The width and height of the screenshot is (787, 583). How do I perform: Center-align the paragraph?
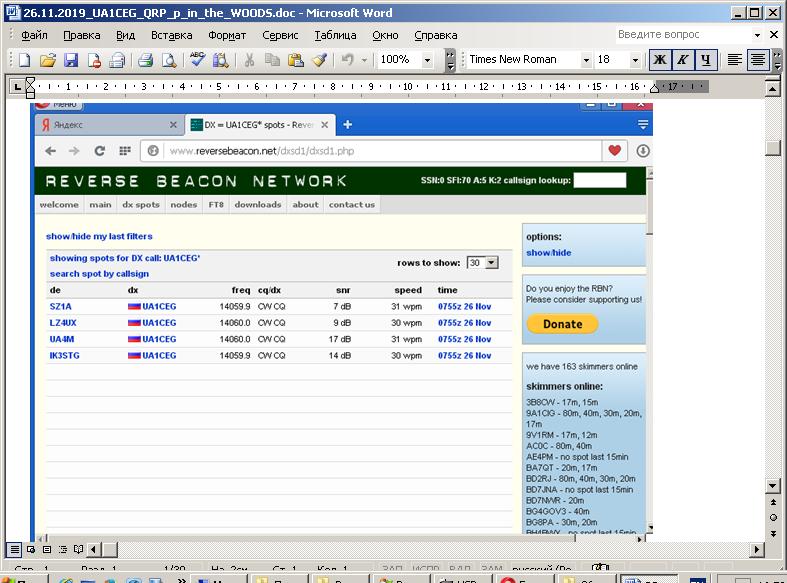point(758,60)
